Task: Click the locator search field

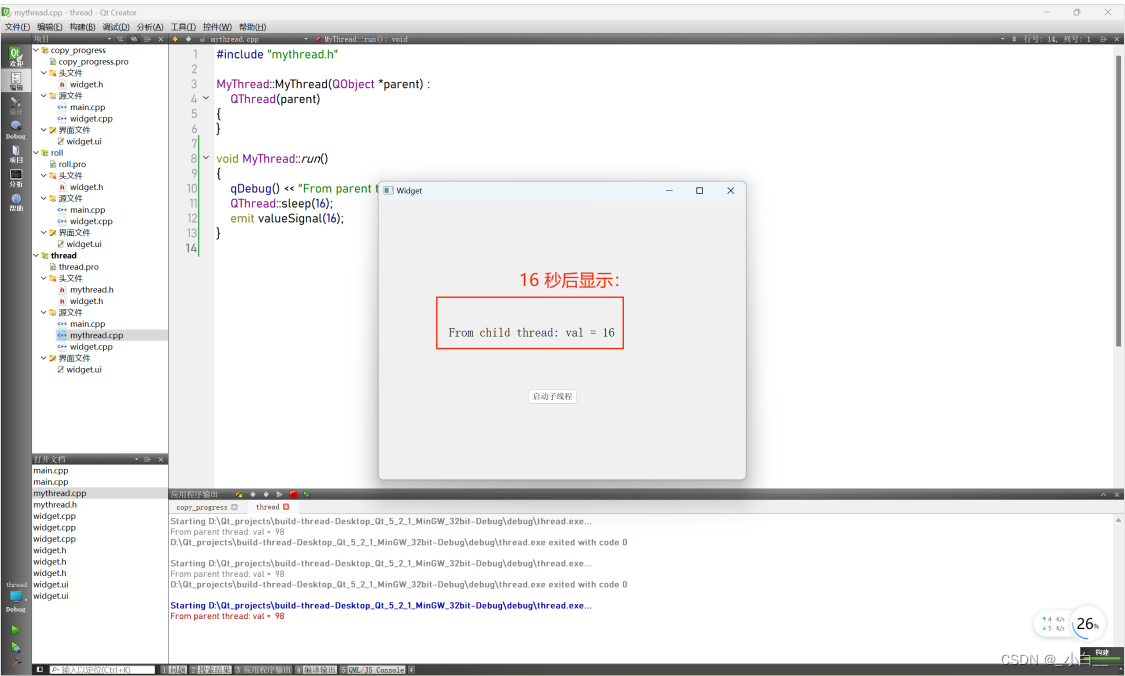Action: click(102, 670)
